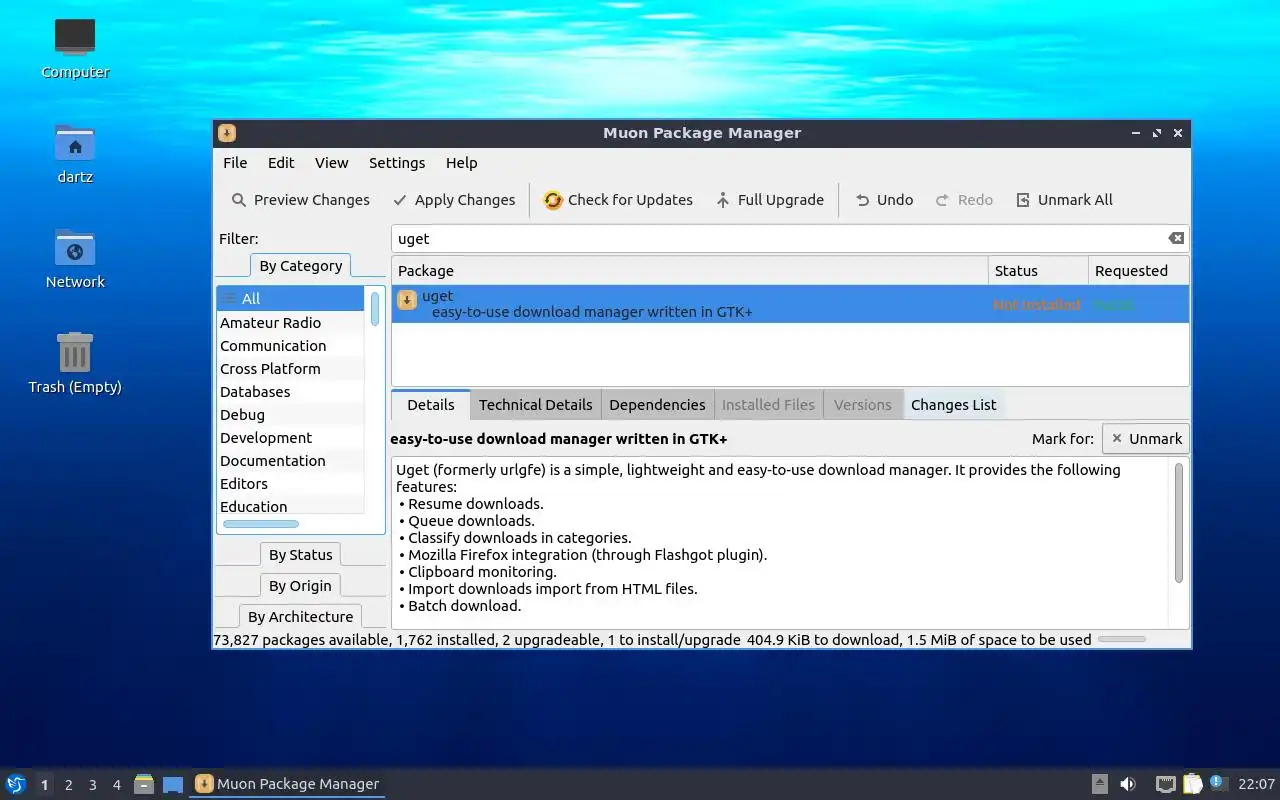Viewport: 1280px width, 800px height.
Task: Click the Unmark button for uget
Action: pyautogui.click(x=1145, y=439)
